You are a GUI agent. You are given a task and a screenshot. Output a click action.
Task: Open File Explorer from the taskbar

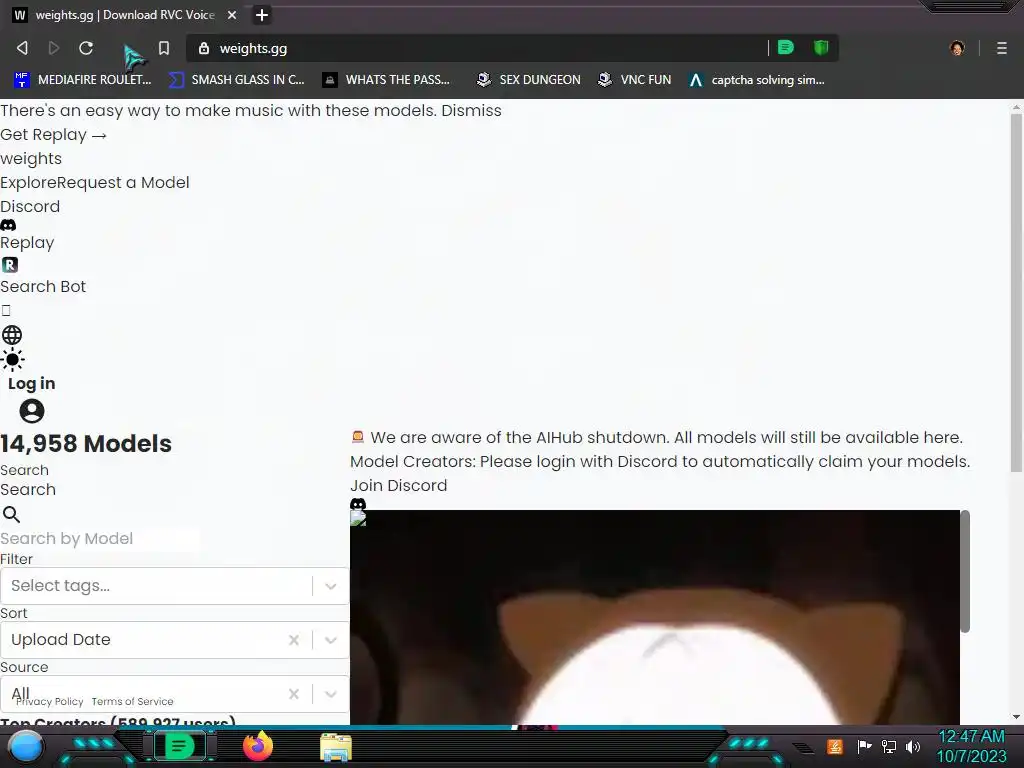[x=336, y=747]
